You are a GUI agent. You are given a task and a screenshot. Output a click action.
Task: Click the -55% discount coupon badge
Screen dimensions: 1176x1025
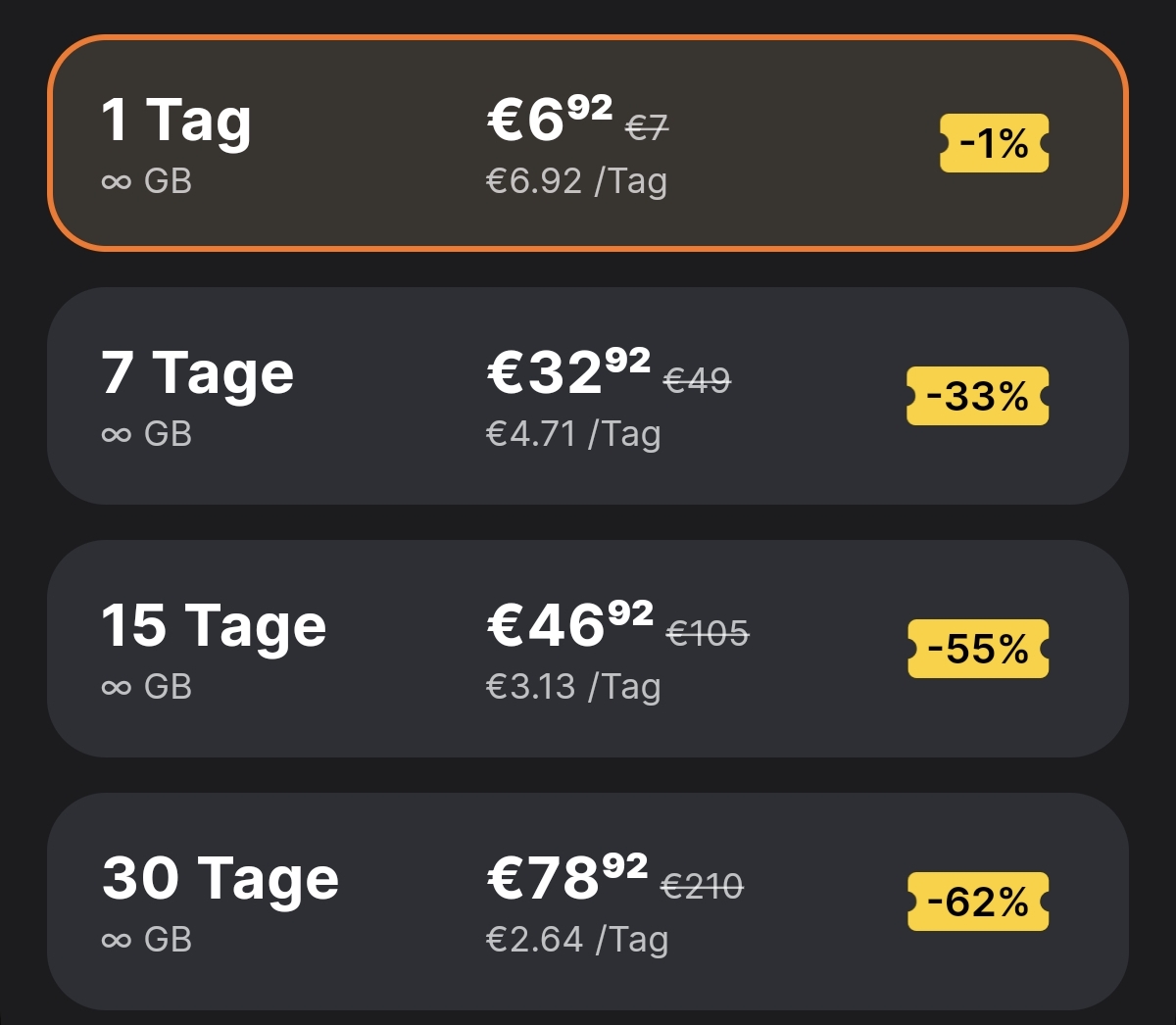point(978,649)
